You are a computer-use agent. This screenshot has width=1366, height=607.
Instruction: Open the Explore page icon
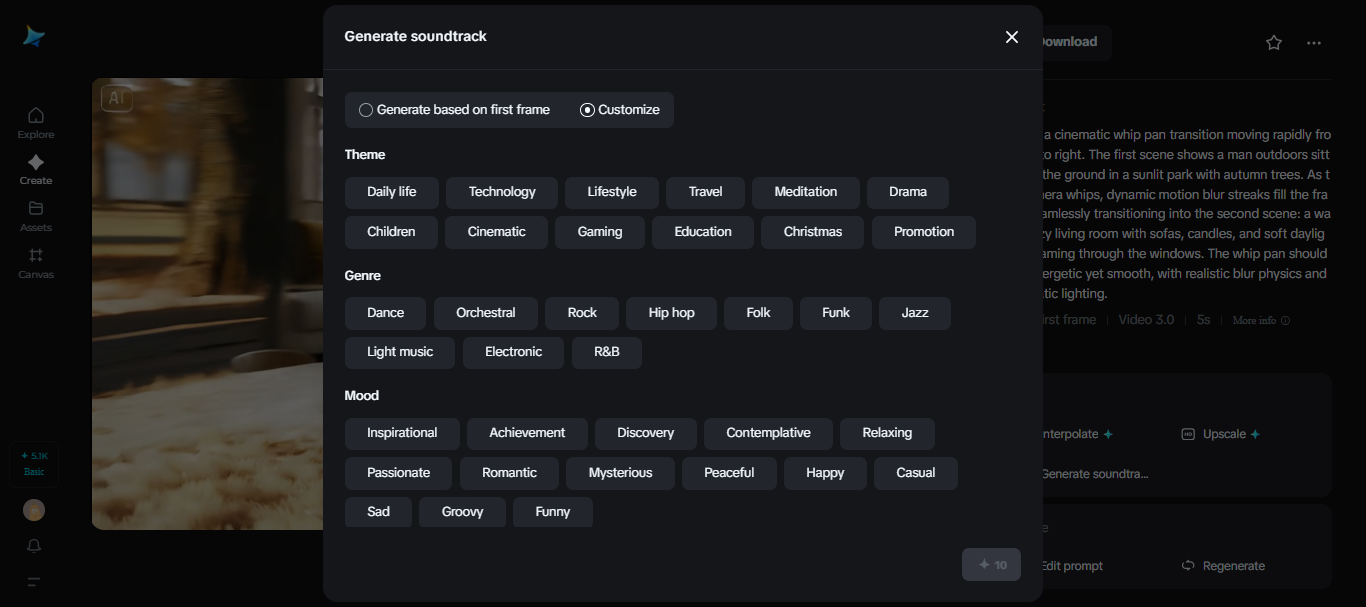(x=35, y=115)
